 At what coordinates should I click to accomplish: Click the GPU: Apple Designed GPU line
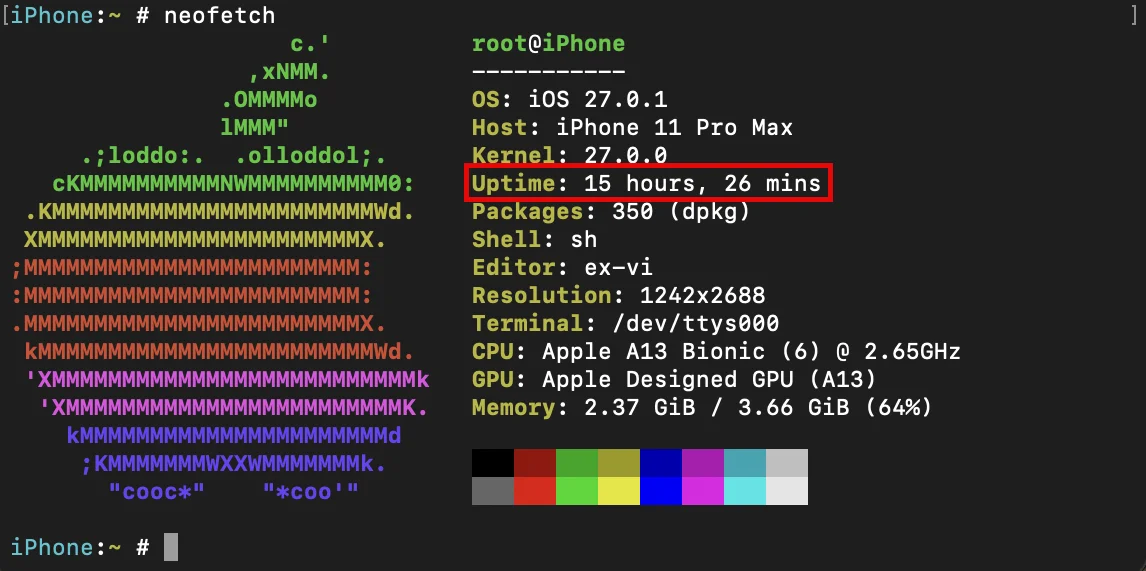[x=674, y=379]
